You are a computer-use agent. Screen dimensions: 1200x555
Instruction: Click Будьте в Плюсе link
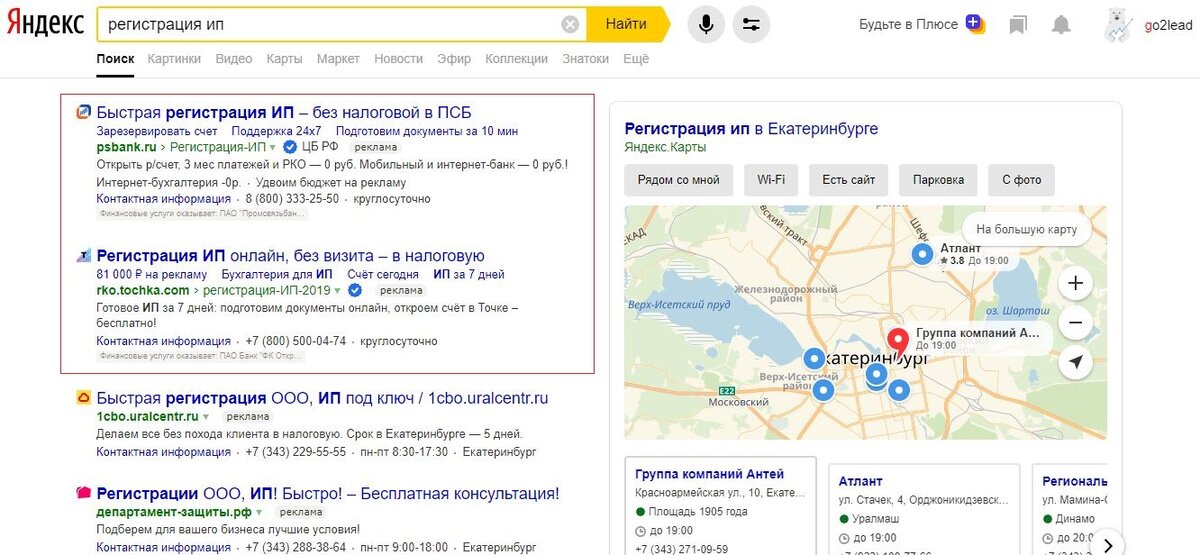point(908,24)
